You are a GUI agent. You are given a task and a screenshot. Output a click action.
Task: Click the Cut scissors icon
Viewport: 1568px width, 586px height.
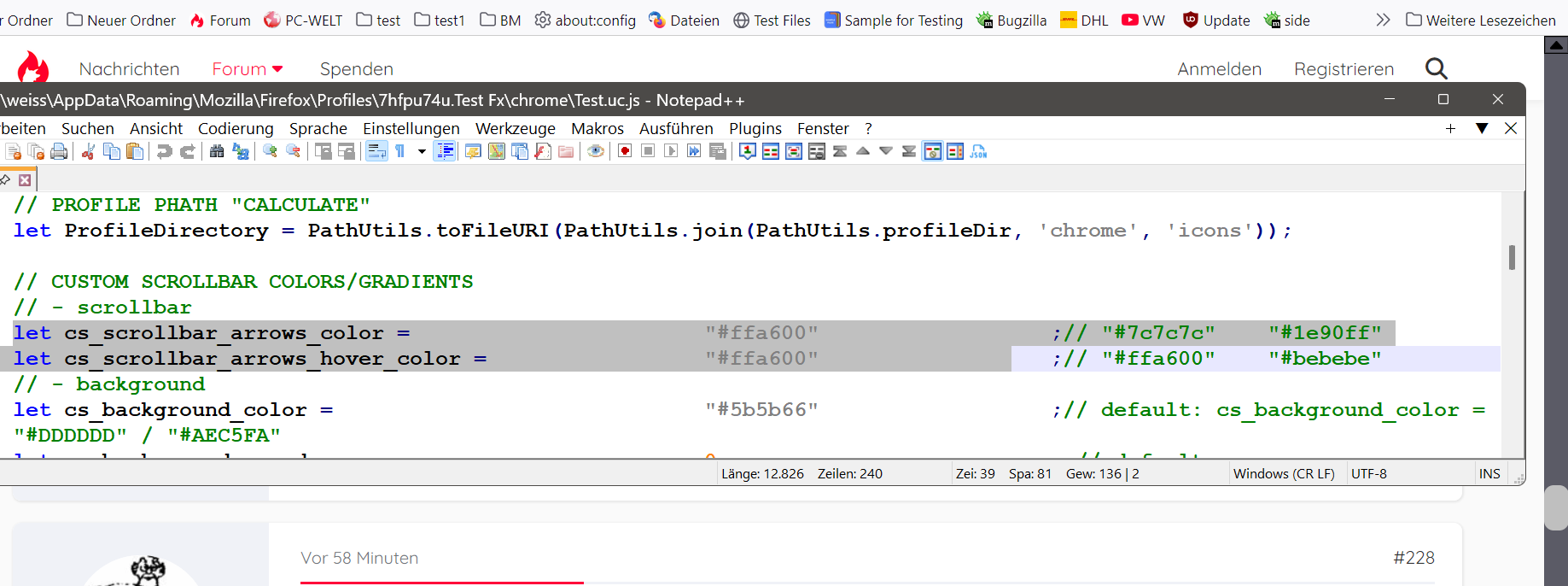(x=88, y=151)
